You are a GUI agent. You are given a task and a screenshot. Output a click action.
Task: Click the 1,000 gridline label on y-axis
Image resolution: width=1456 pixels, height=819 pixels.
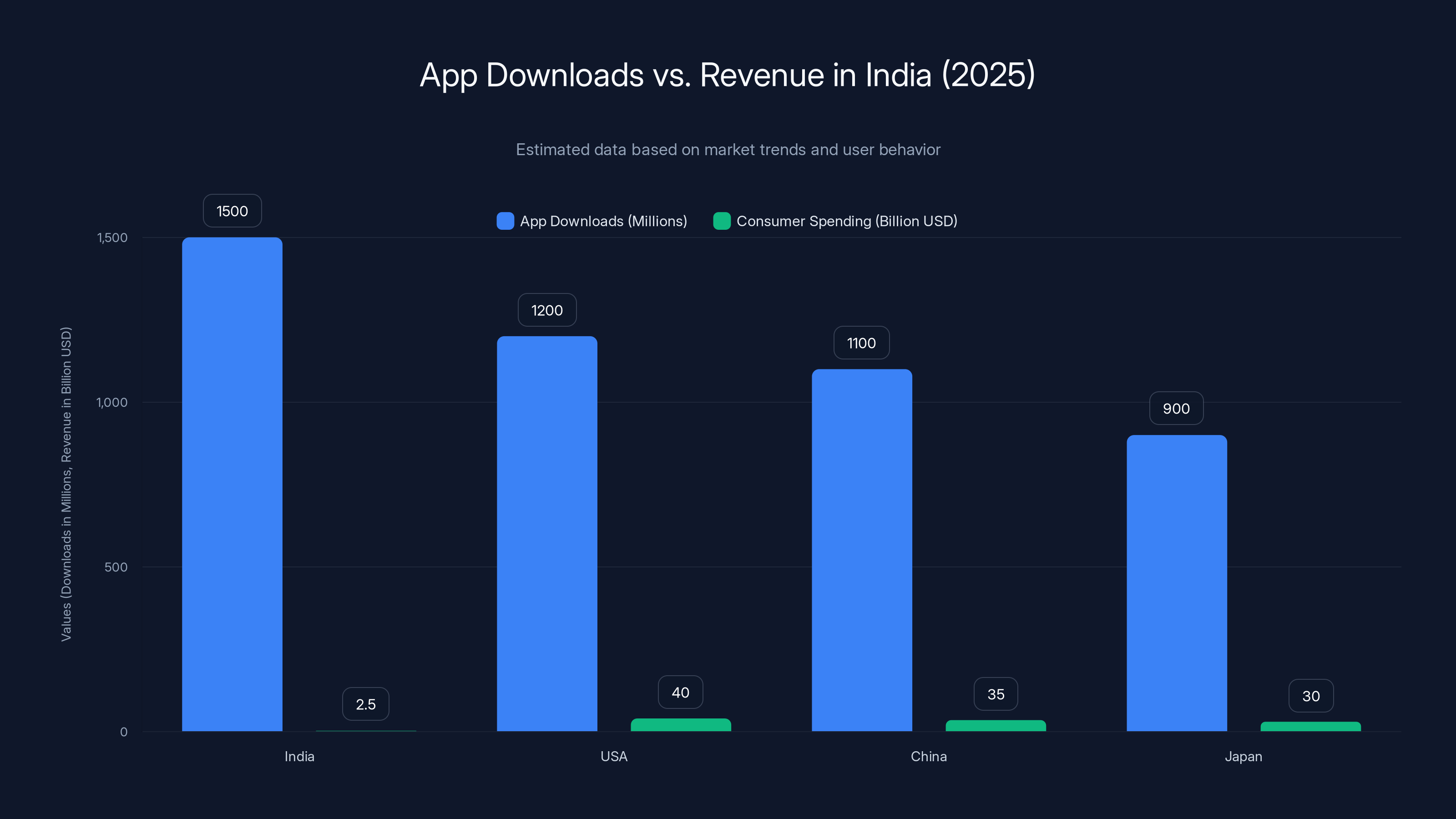tap(111, 402)
